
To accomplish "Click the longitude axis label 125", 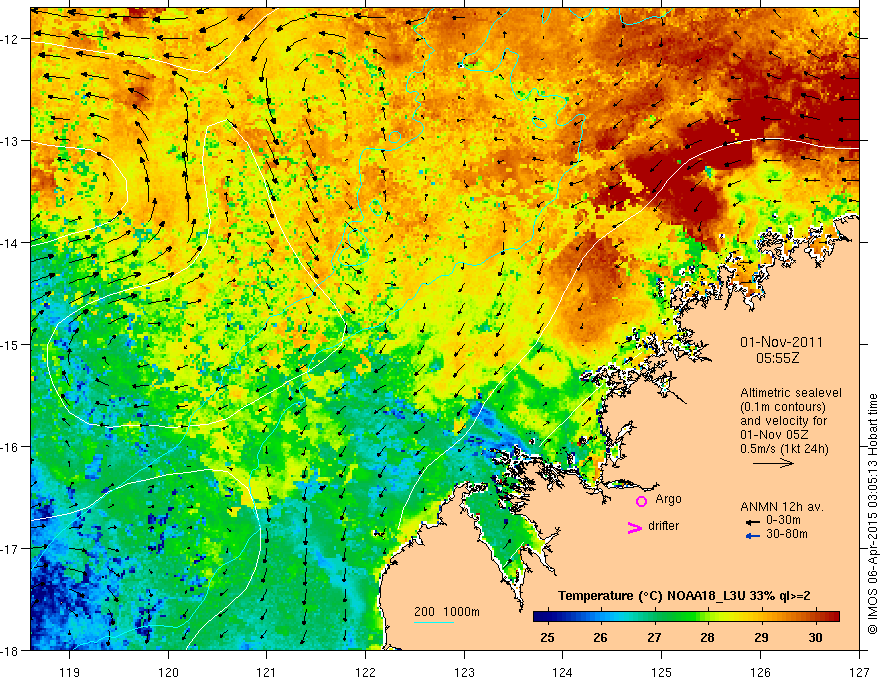I will [662, 672].
